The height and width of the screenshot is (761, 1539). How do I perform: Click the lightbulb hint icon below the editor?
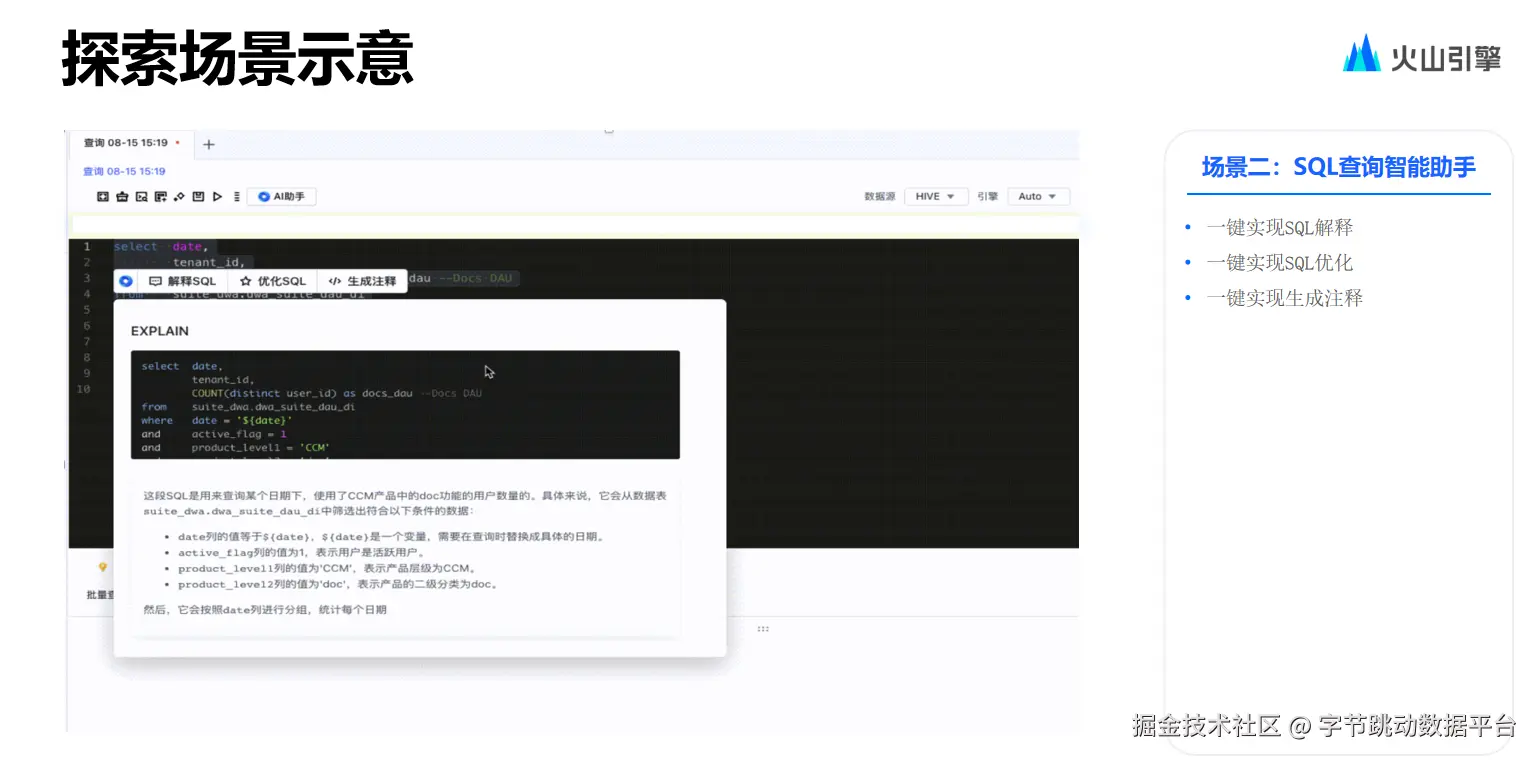[x=102, y=567]
